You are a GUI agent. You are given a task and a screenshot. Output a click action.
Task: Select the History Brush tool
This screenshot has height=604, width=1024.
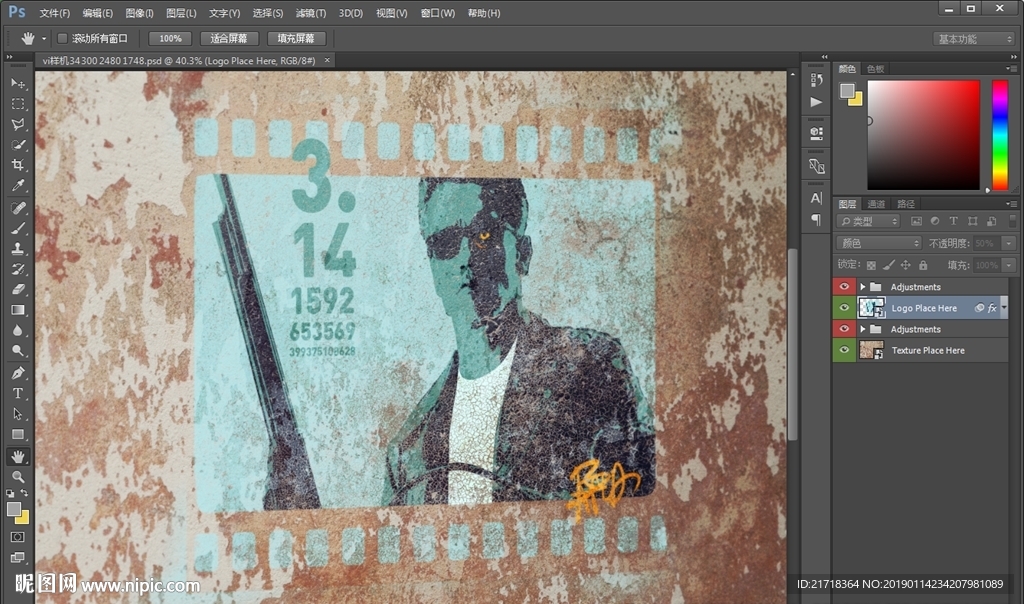pos(18,268)
